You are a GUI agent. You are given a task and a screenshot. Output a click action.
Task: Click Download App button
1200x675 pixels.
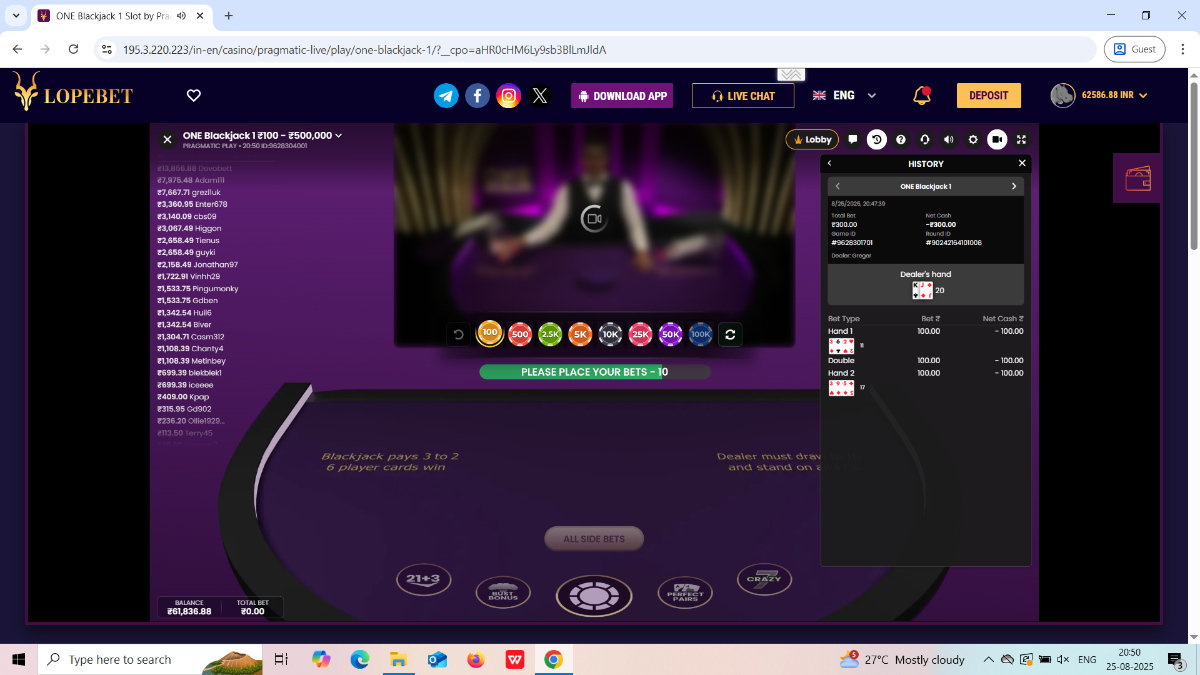(622, 96)
